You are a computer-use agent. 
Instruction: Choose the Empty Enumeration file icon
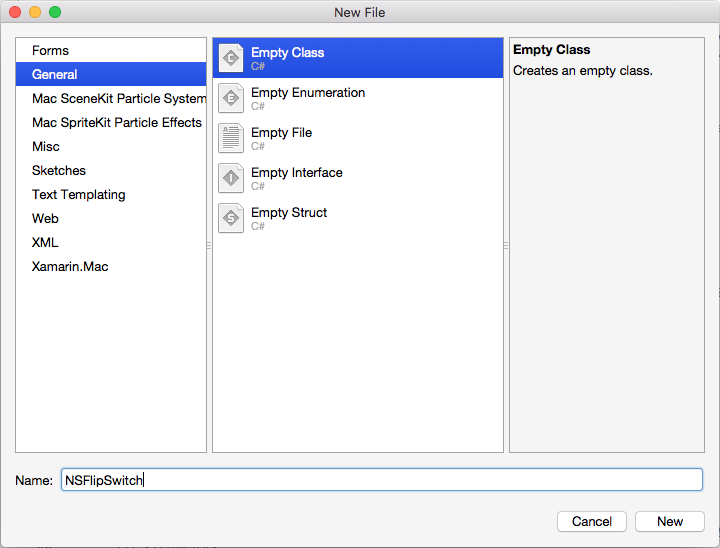point(231,98)
